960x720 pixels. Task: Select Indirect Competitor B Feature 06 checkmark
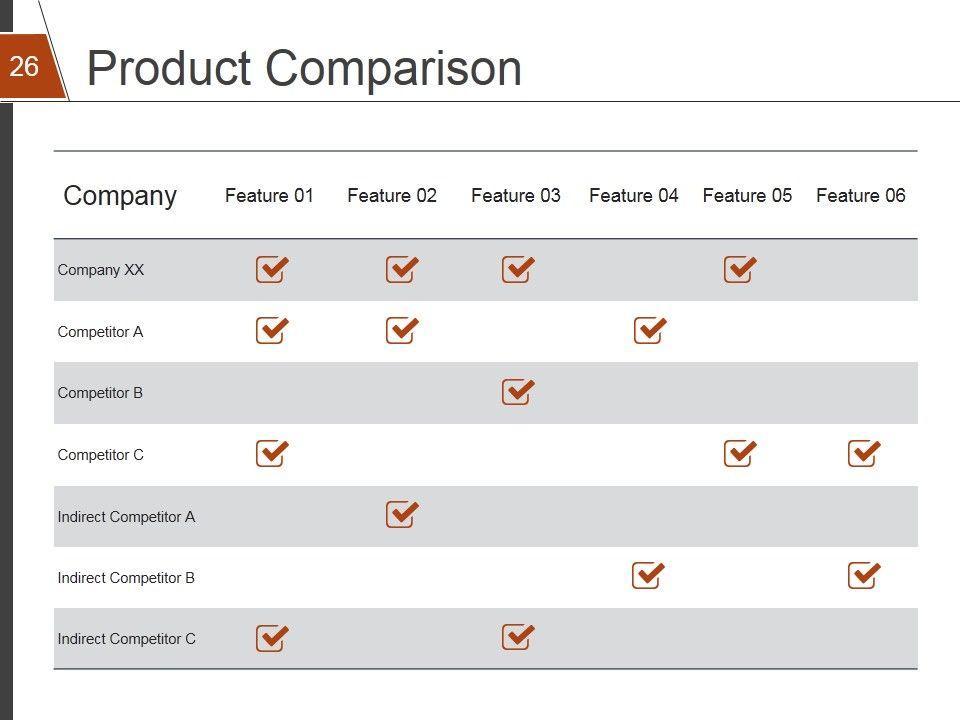click(x=863, y=576)
